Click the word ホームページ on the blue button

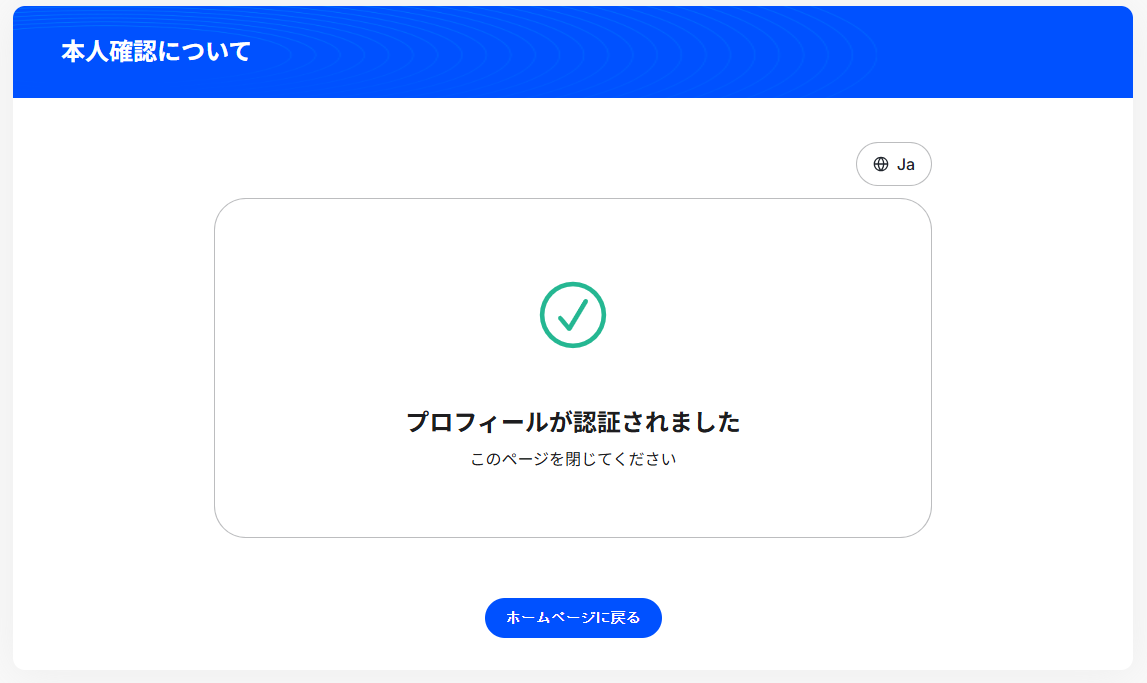pos(551,618)
